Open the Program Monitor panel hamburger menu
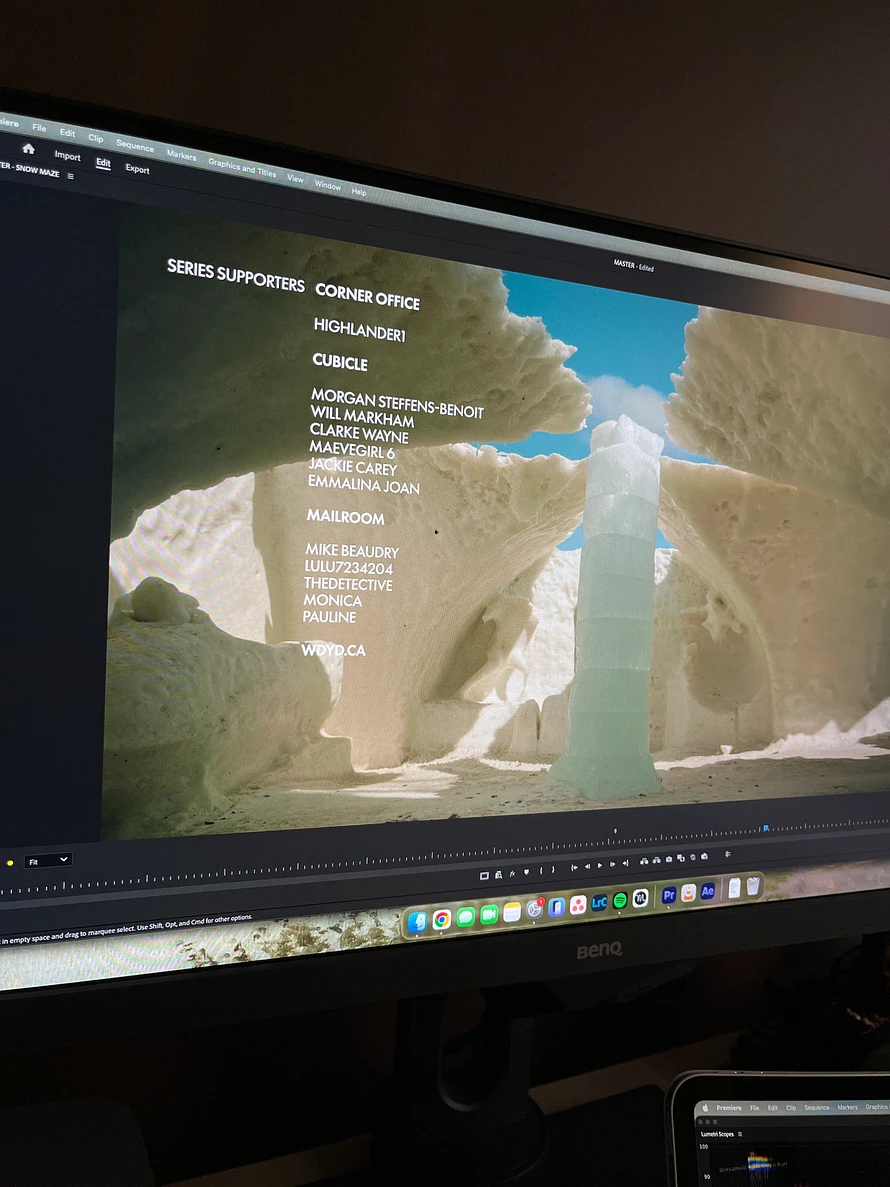Screen dimensions: 890x1187 pyautogui.click(x=70, y=176)
